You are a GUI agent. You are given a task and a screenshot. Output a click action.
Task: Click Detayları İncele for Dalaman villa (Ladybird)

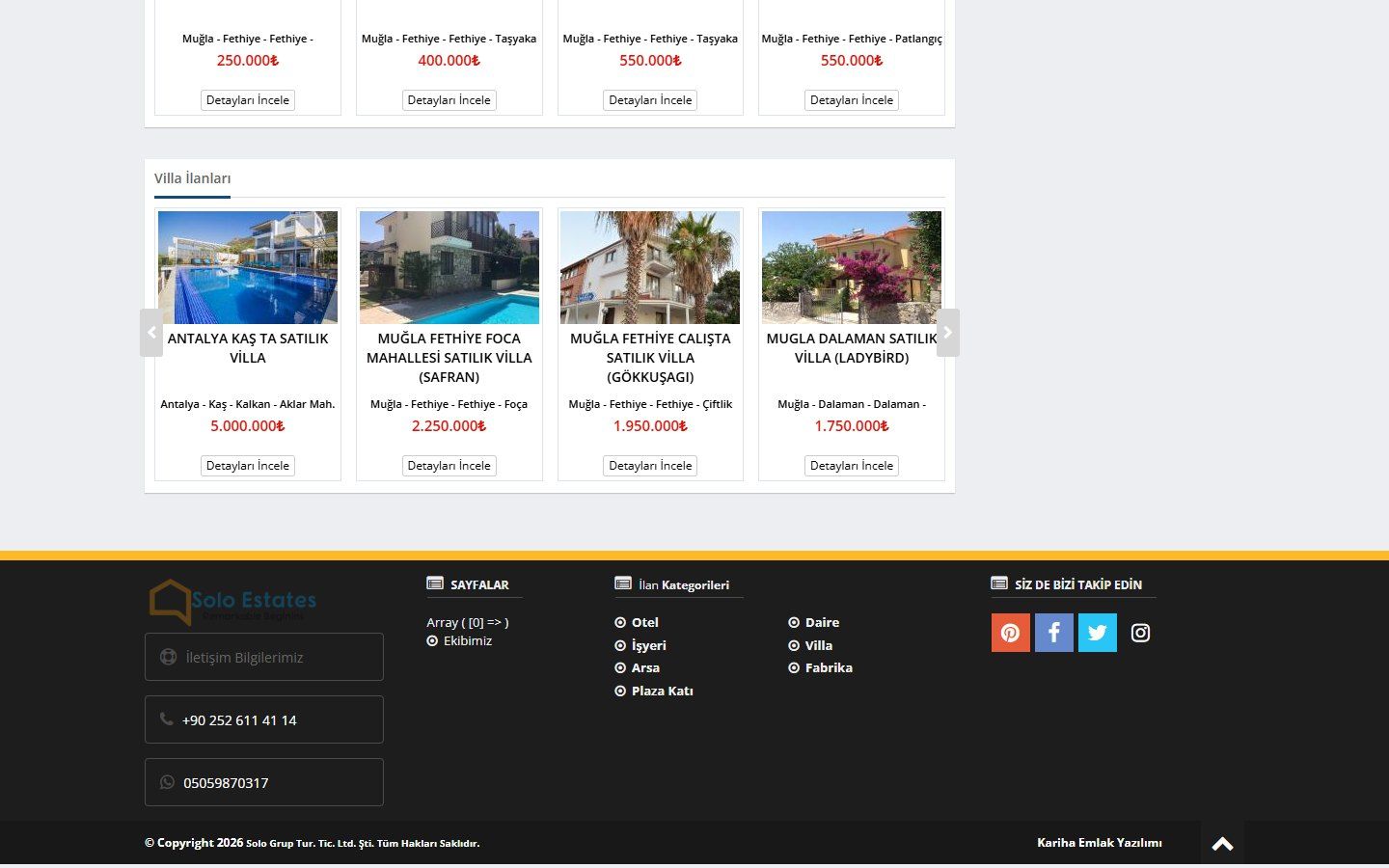(x=852, y=466)
